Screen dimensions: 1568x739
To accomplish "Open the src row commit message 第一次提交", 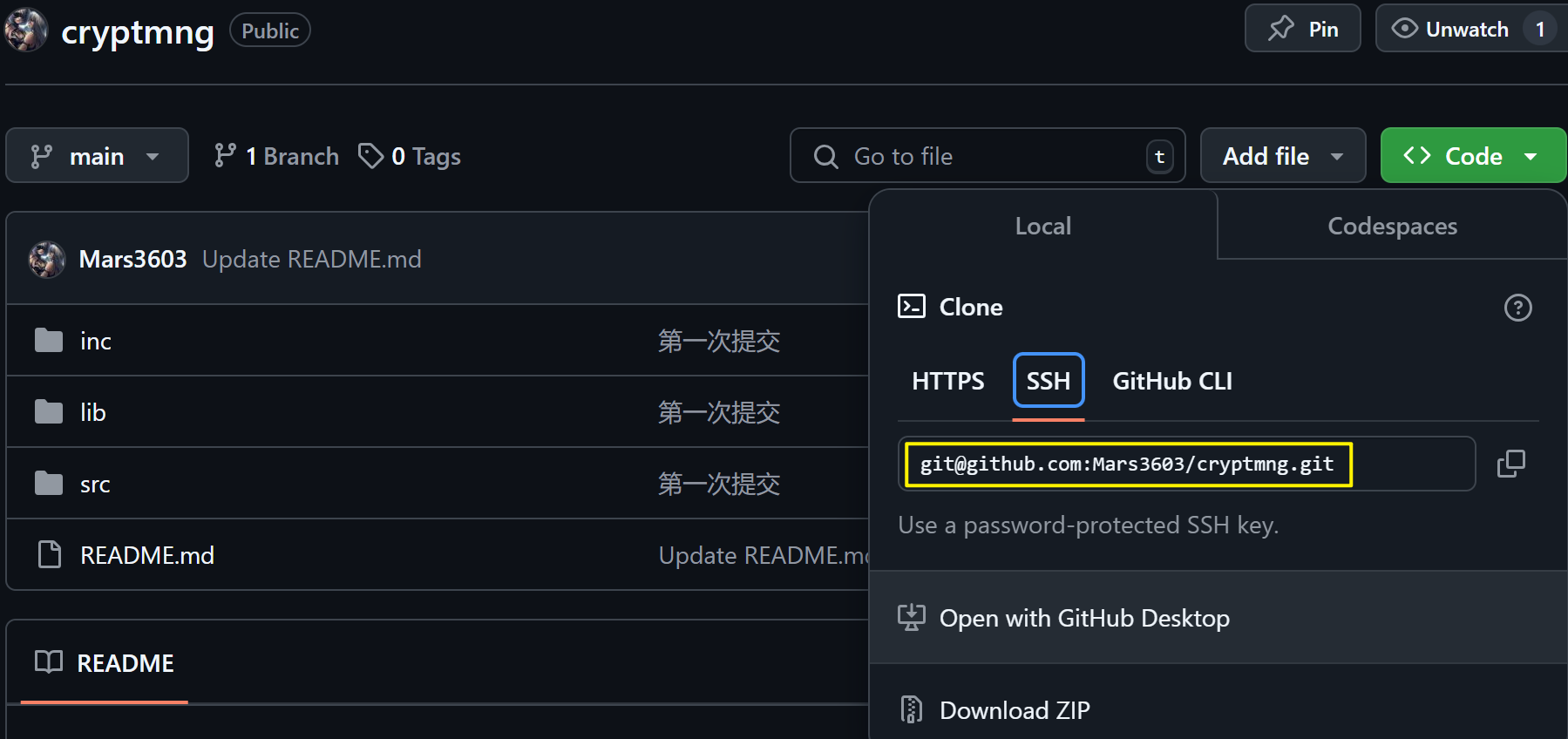I will [x=719, y=484].
